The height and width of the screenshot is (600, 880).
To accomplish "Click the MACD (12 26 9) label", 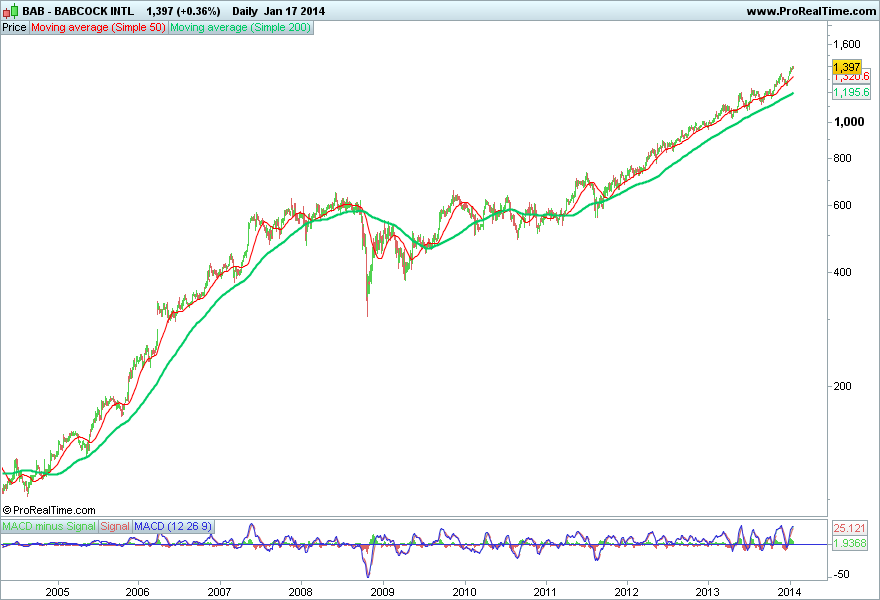I will click(173, 526).
